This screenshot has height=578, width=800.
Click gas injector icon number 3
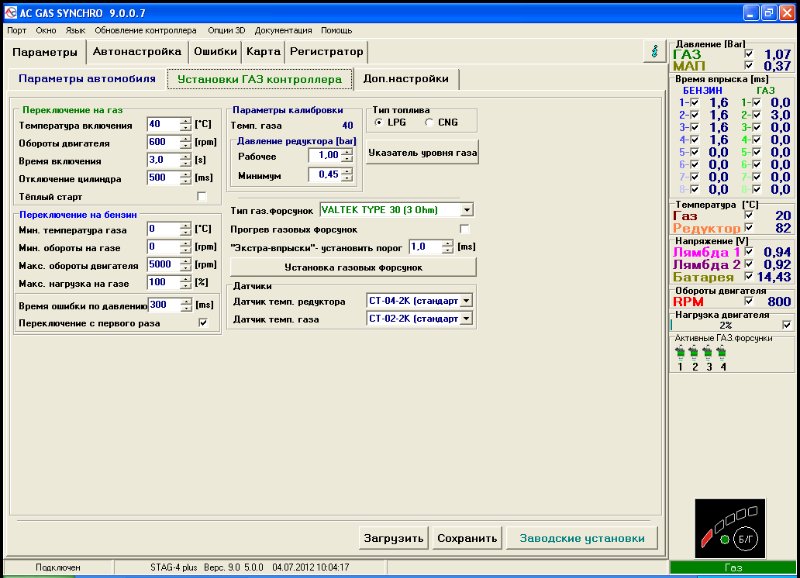[708, 352]
